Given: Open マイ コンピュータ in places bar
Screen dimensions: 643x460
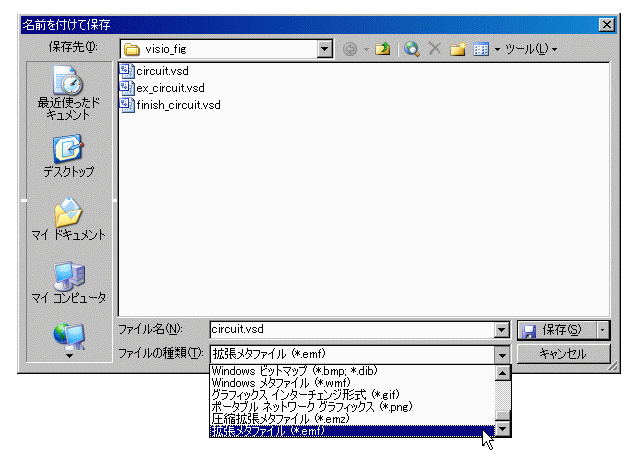Looking at the screenshot, I should [x=70, y=283].
